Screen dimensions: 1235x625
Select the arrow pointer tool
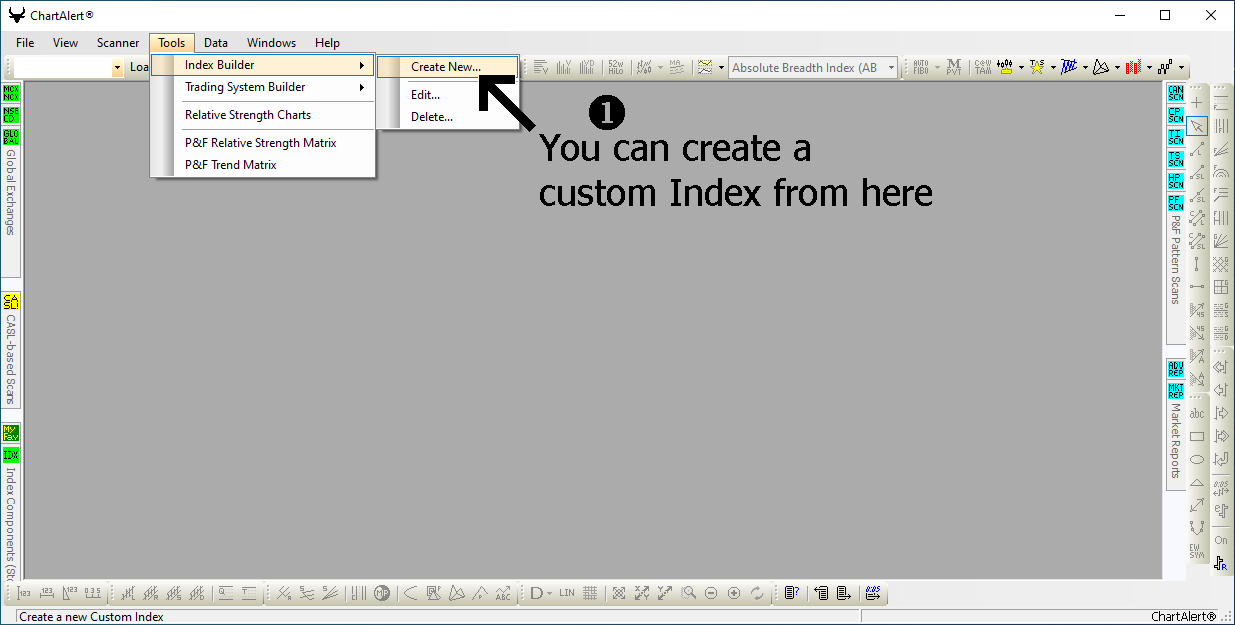(1197, 125)
